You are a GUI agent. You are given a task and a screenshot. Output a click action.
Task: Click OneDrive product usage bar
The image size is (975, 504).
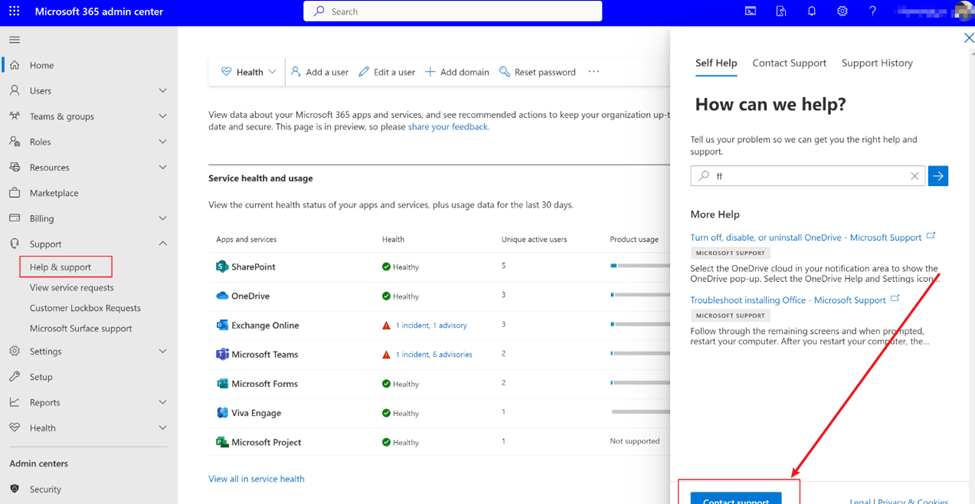(640, 295)
